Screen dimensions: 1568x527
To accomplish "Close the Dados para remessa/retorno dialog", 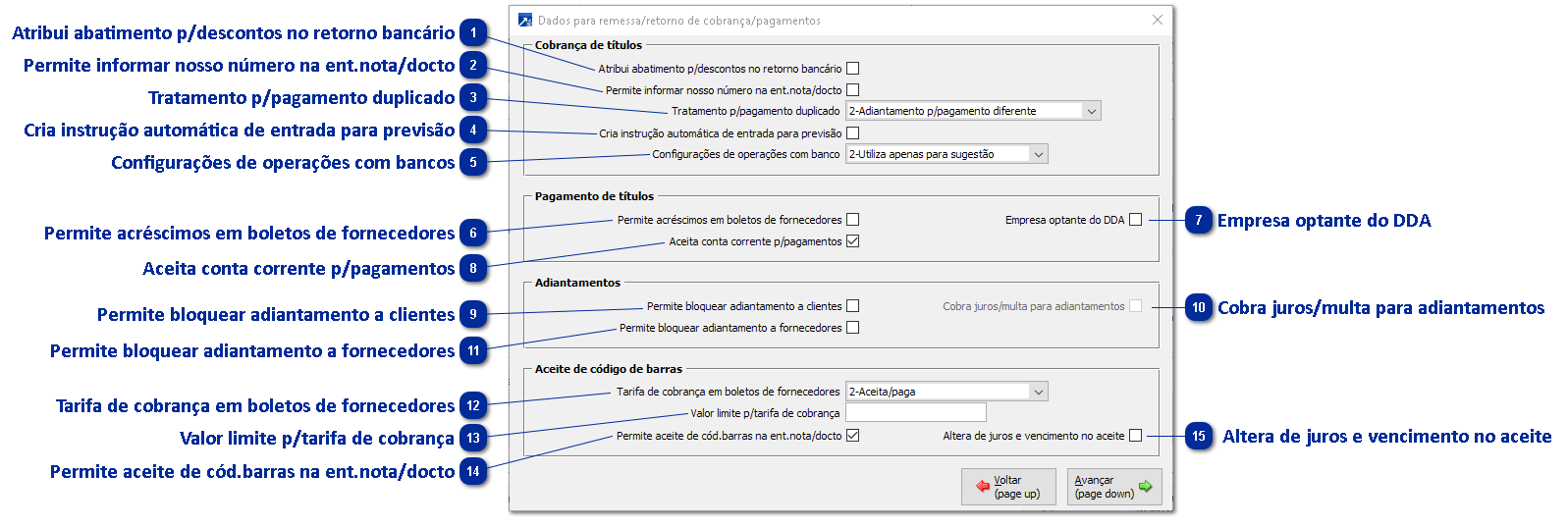I will [x=1158, y=20].
